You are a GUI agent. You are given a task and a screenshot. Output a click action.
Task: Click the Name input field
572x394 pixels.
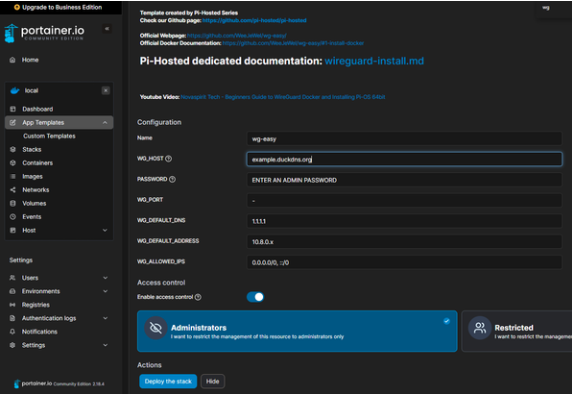[x=404, y=139]
